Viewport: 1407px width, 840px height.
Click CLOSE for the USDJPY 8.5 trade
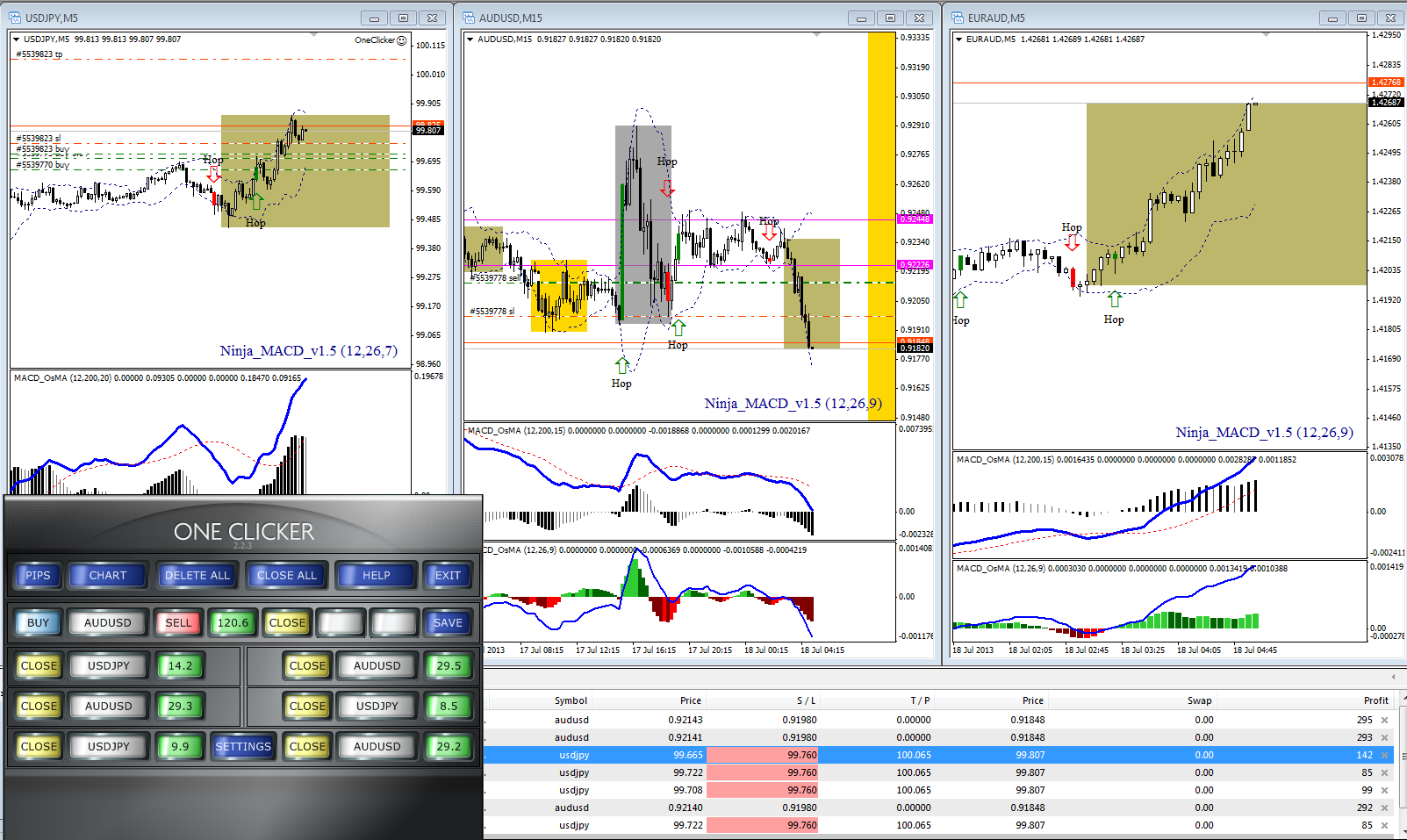pos(307,707)
